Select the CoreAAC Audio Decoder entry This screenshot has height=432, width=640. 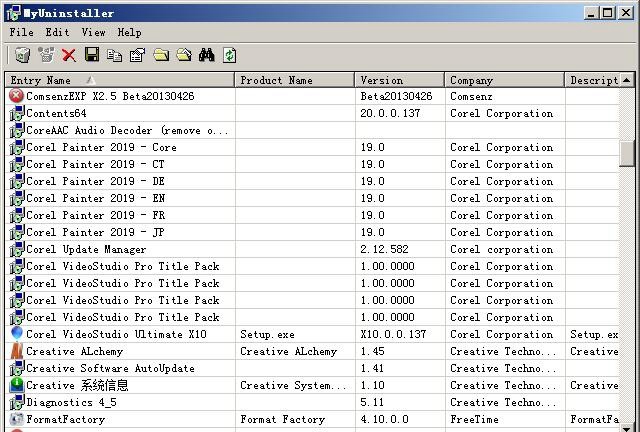pos(127,130)
